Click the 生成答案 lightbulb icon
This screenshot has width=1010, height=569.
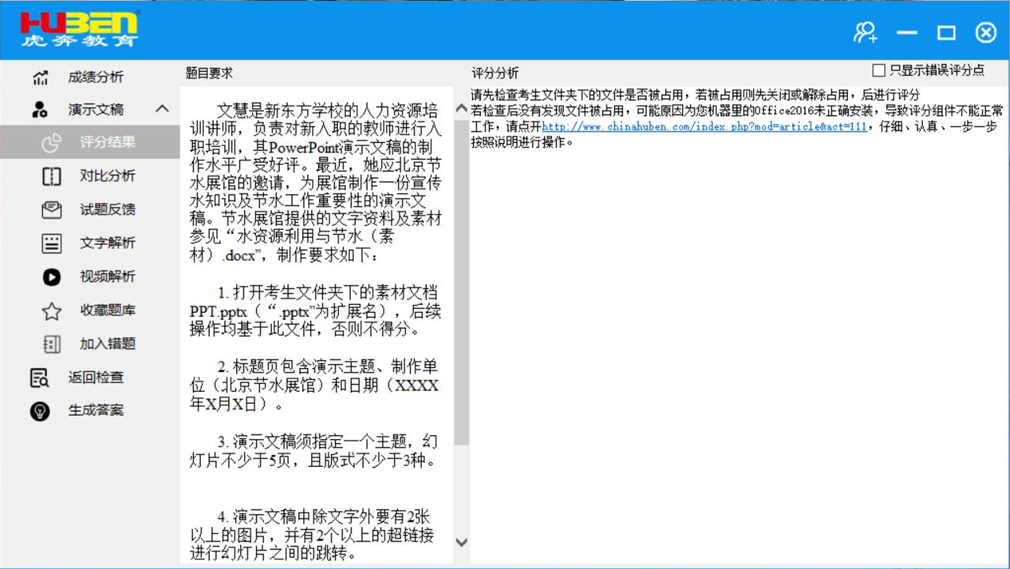point(40,411)
